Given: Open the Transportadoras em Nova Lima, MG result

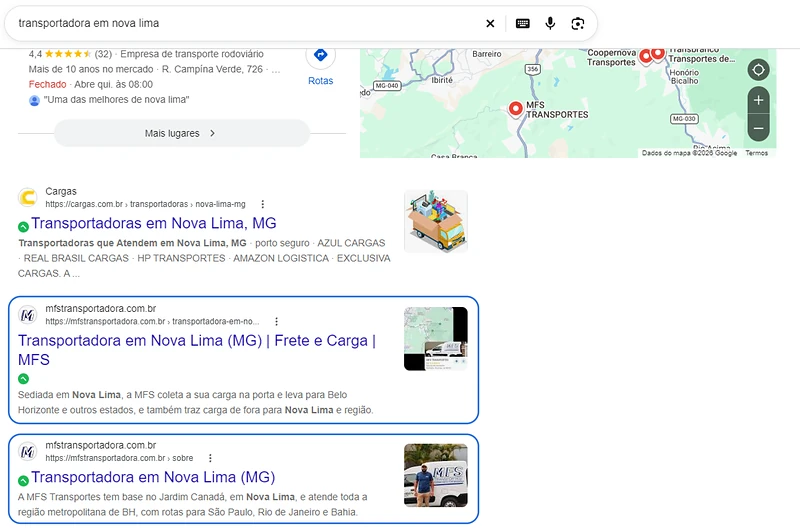Looking at the screenshot, I should coord(154,223).
